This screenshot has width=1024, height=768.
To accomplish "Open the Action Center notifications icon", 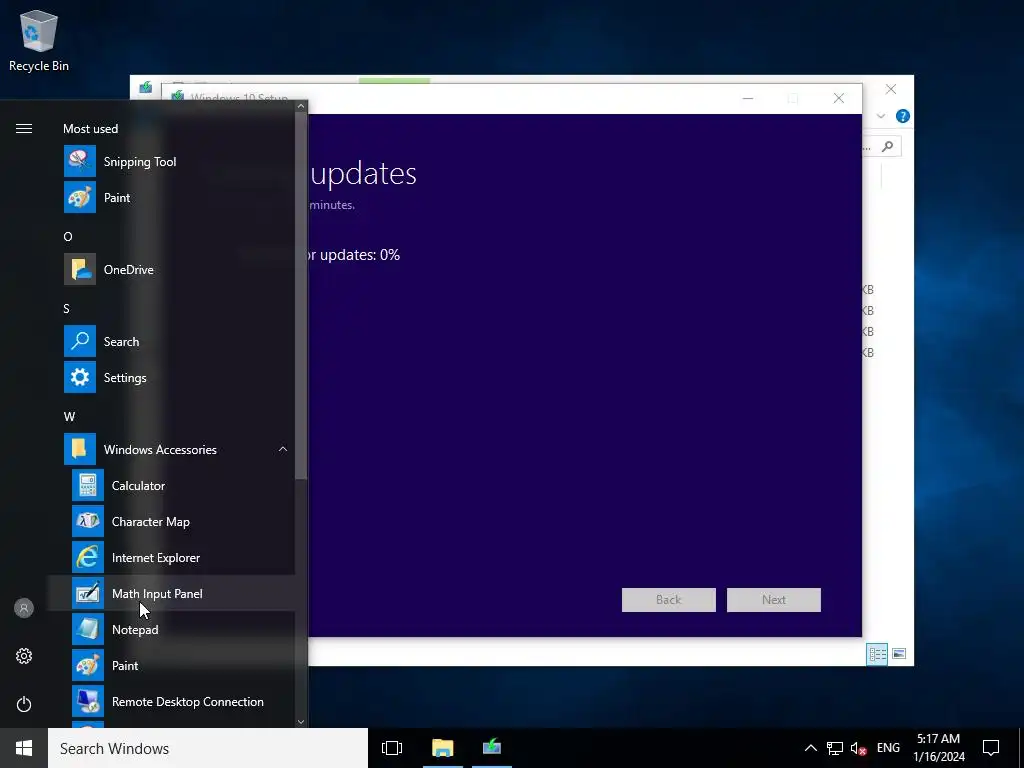I will pyautogui.click(x=991, y=748).
